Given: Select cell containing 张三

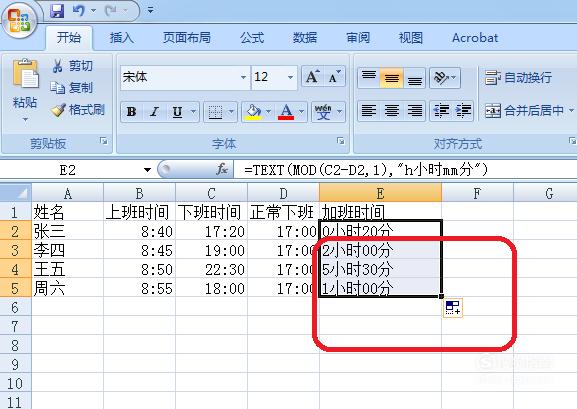Looking at the screenshot, I should 67,231.
